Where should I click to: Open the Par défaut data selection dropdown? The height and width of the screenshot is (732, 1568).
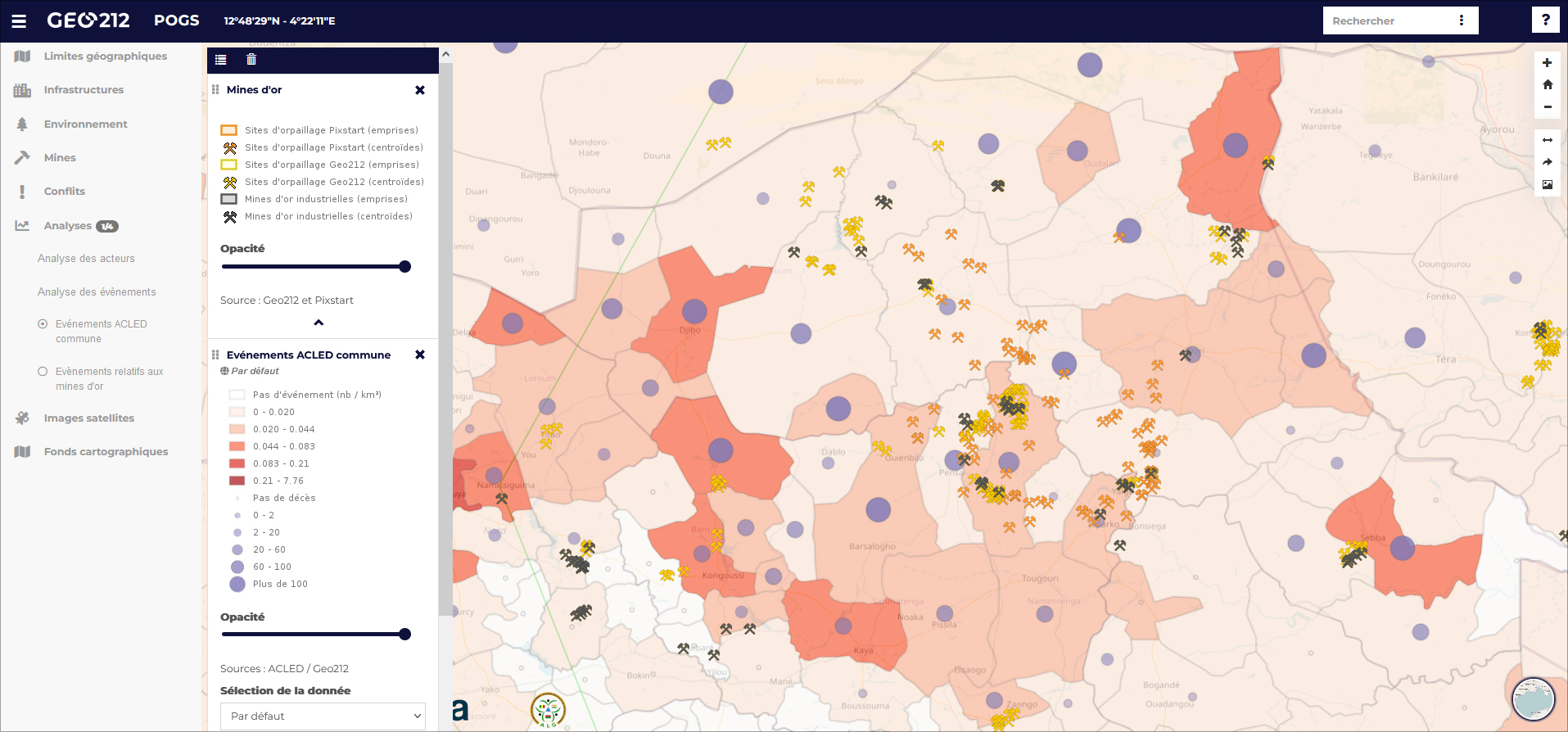coord(323,716)
